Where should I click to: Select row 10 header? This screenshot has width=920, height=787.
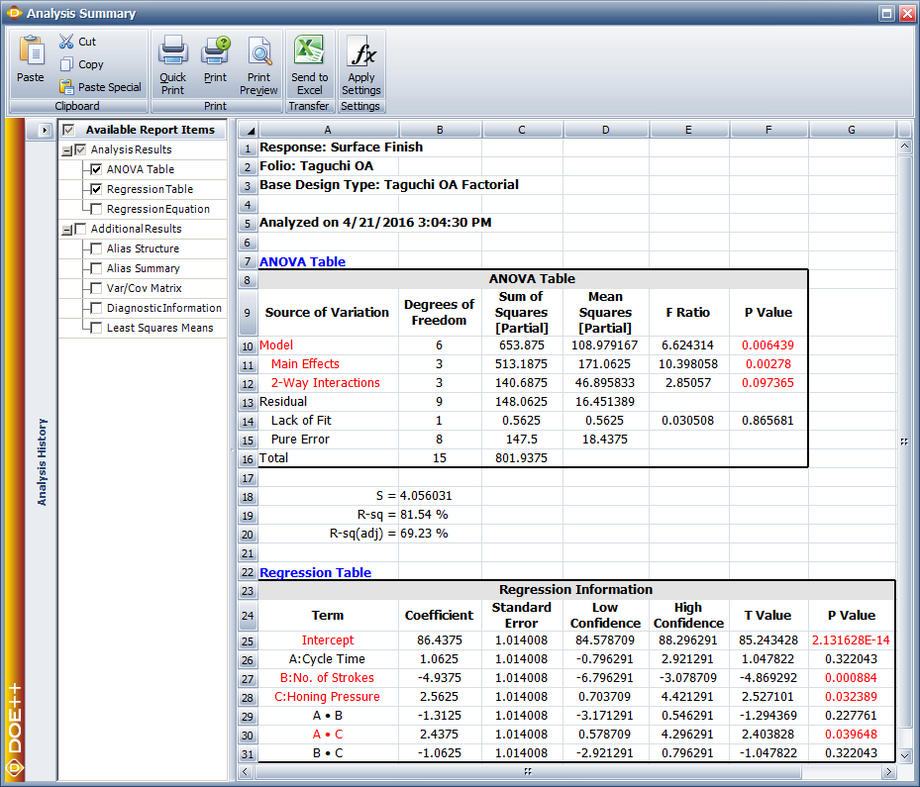click(248, 346)
